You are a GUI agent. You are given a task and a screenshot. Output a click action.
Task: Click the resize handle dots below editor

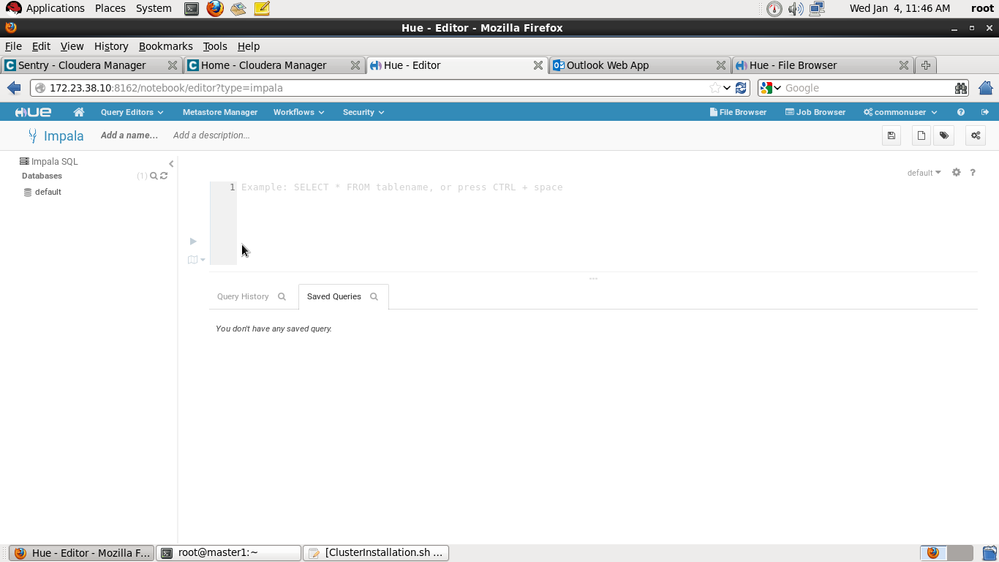click(593, 279)
